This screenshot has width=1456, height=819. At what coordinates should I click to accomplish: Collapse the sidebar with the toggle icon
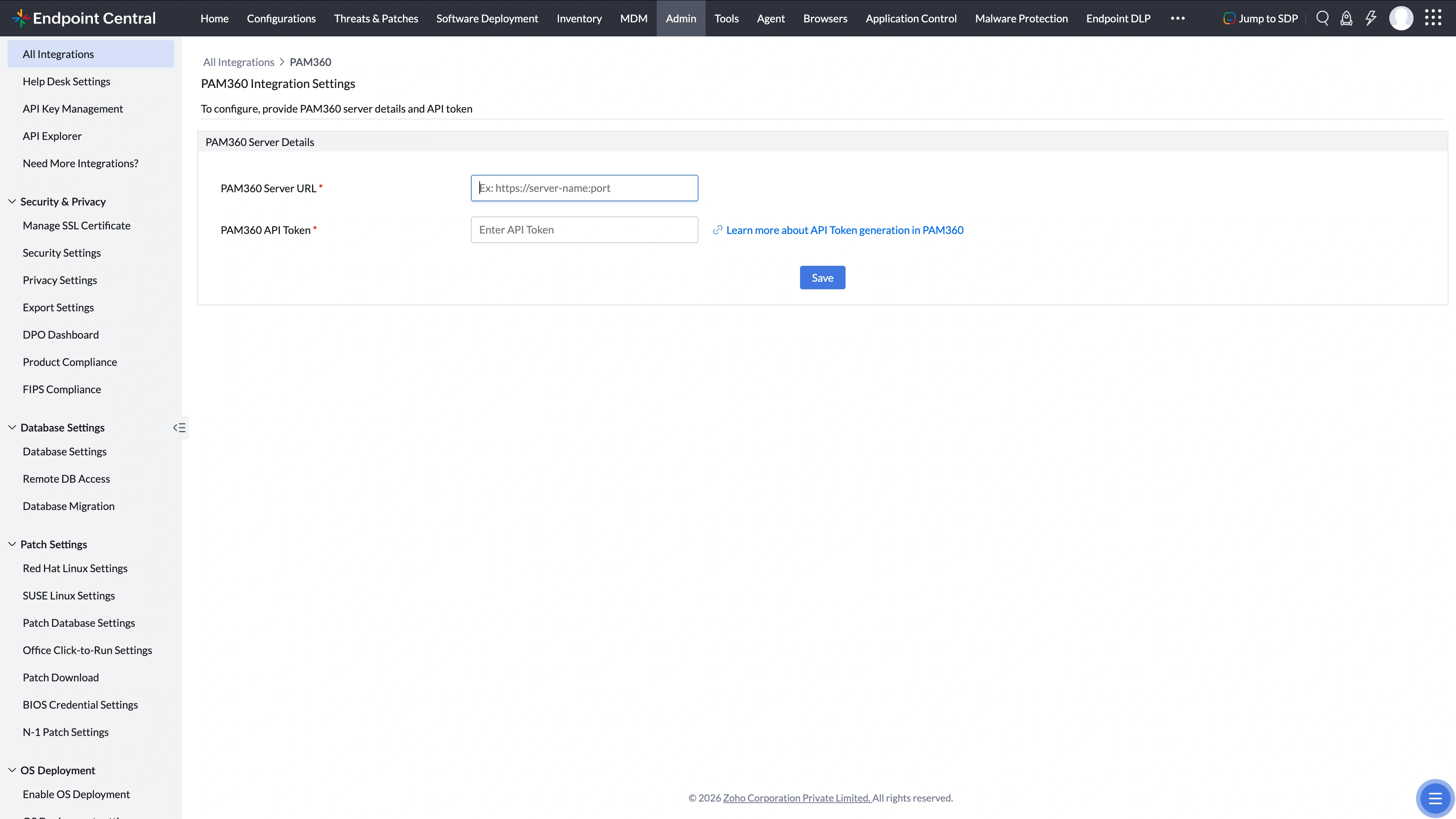[x=179, y=428]
